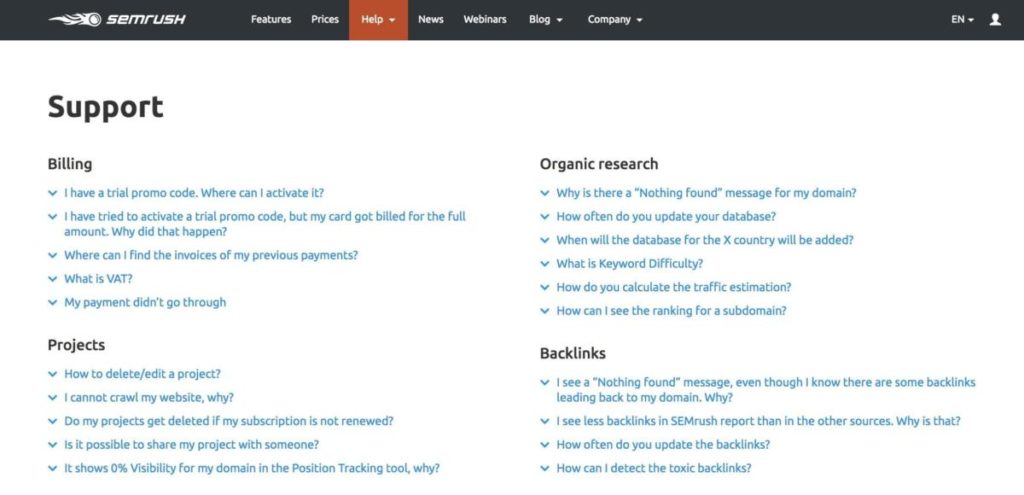This screenshot has height=495, width=1024.
Task: Click chevron before "What is Keyword Difficulty?"
Action: (545, 264)
